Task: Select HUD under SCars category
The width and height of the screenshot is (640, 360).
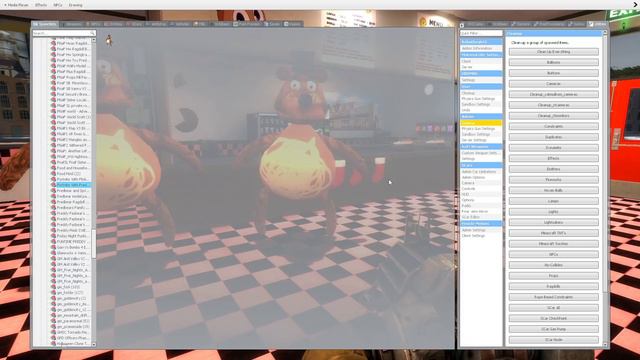Action: [x=481, y=194]
